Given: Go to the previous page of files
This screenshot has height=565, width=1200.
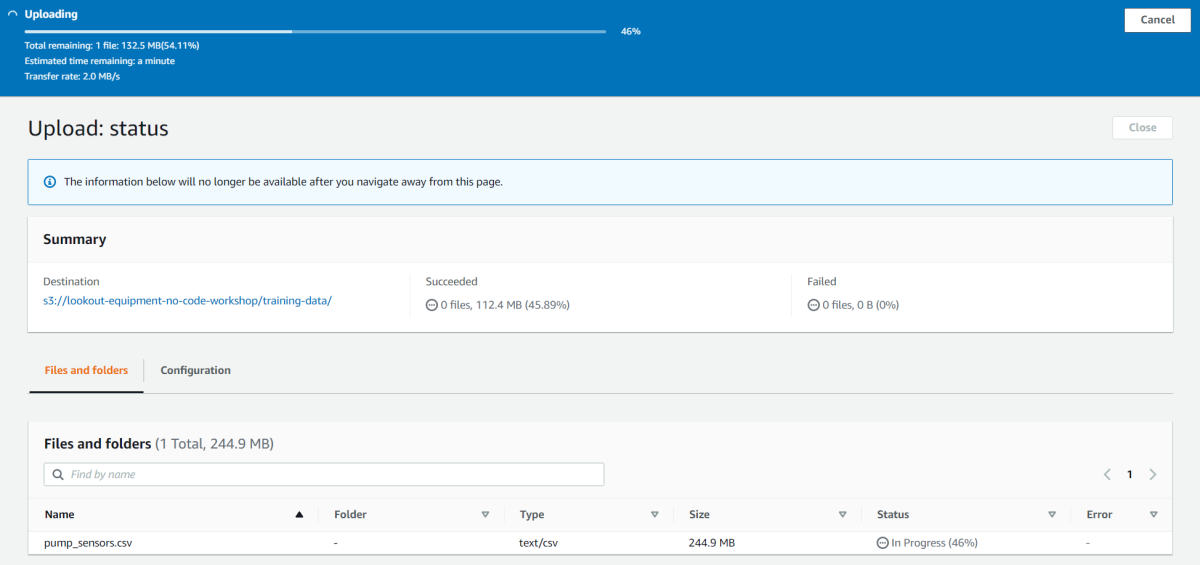Looking at the screenshot, I should (x=1107, y=474).
